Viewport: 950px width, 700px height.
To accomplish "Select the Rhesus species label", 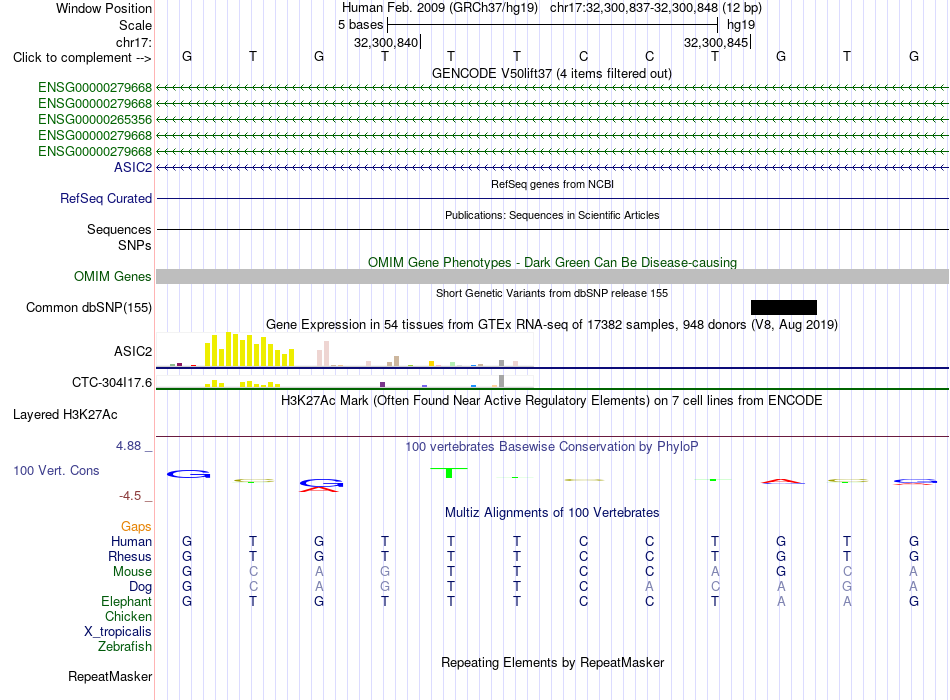I will [x=130, y=556].
